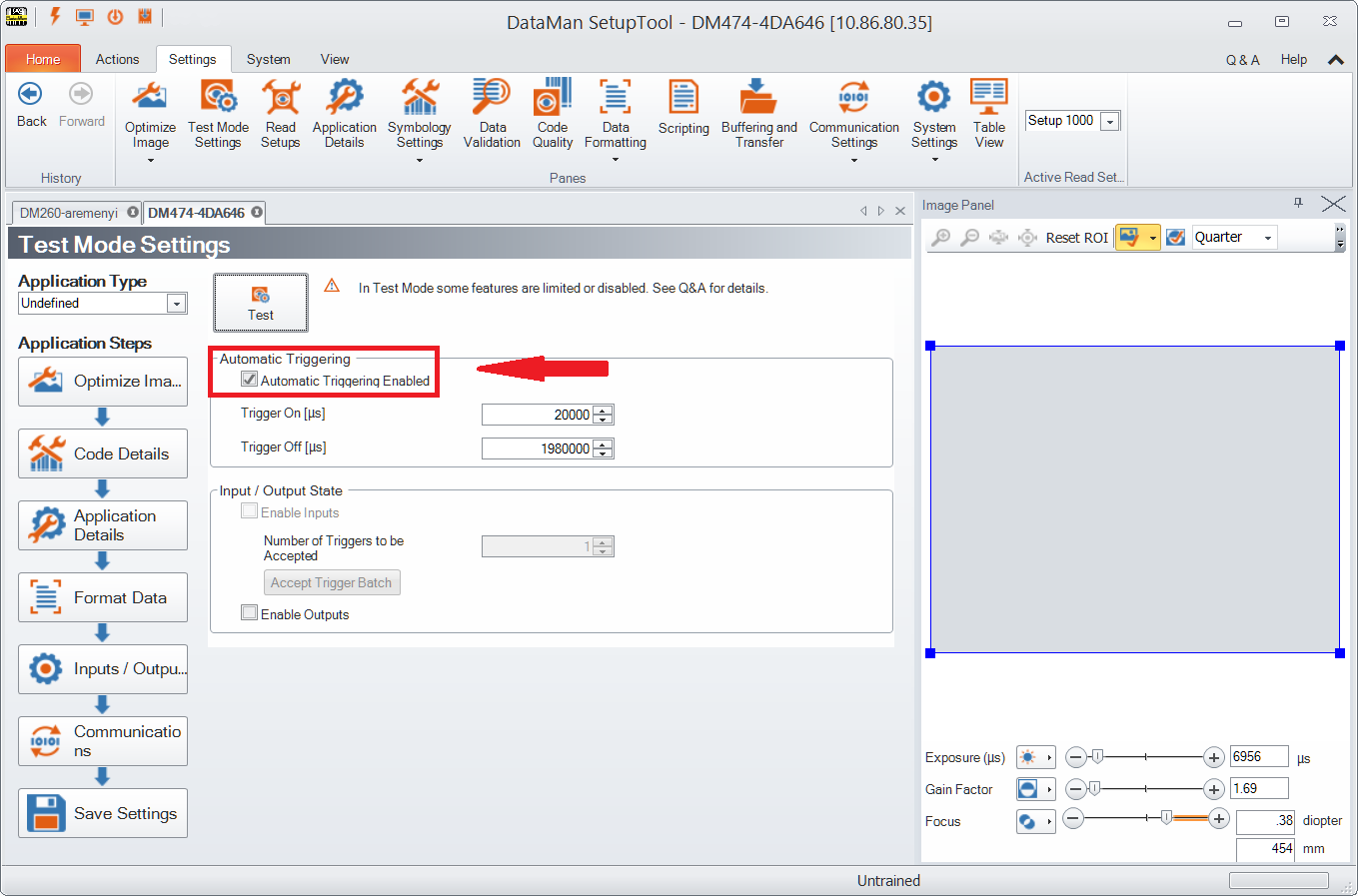Open the Setup 1000 dropdown
Image resolution: width=1358 pixels, height=896 pixels.
[1109, 122]
